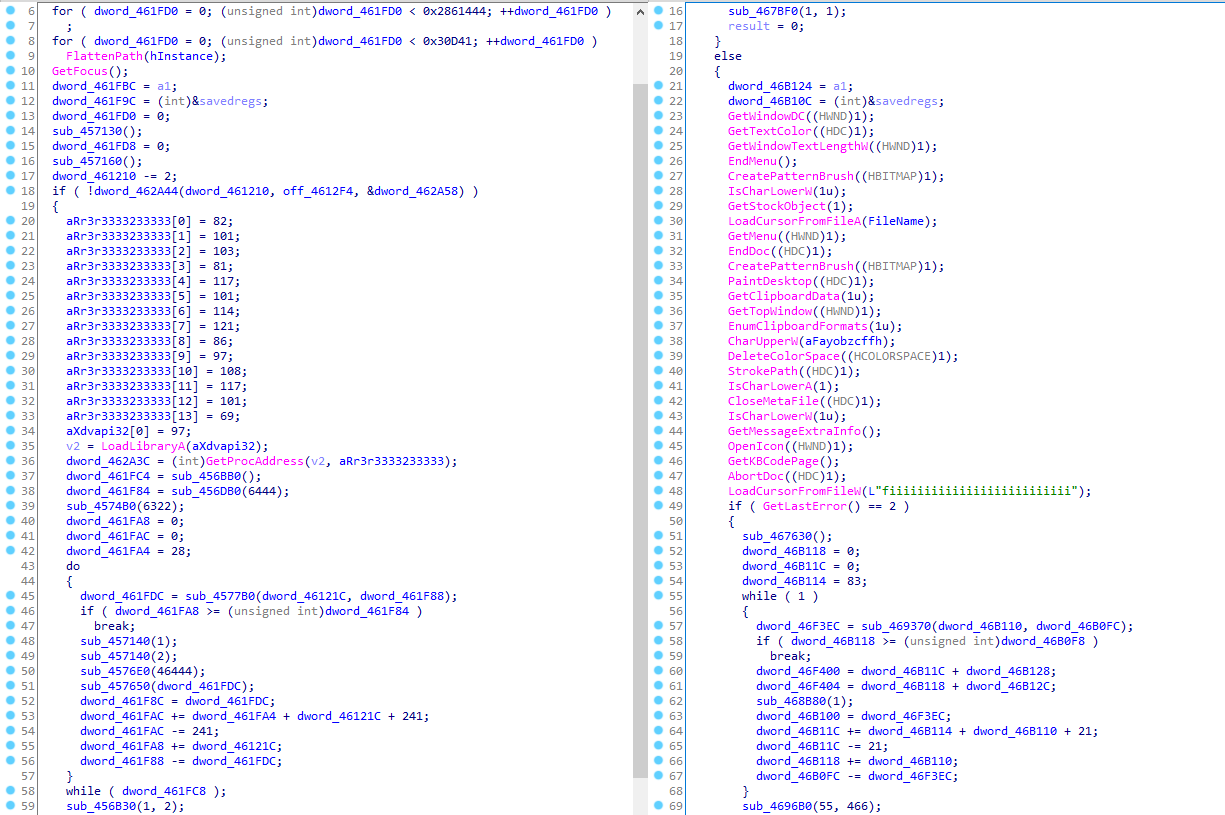Select the sub_457160 call
Screen dimensions: 1225x815
pyautogui.click(x=87, y=161)
